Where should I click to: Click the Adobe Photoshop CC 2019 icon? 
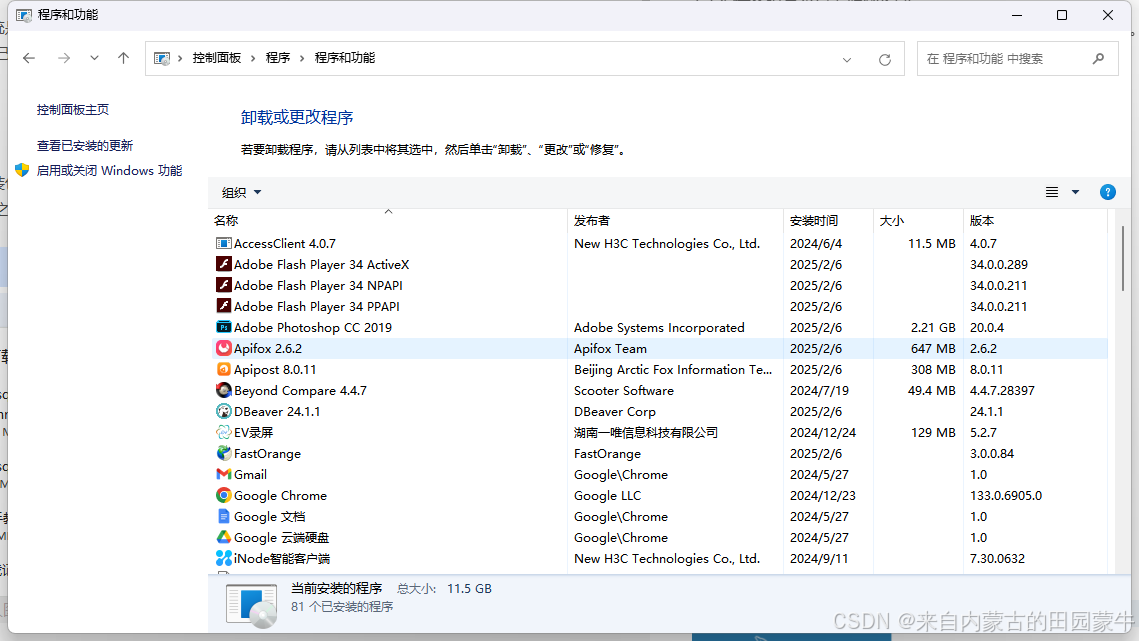pos(224,328)
